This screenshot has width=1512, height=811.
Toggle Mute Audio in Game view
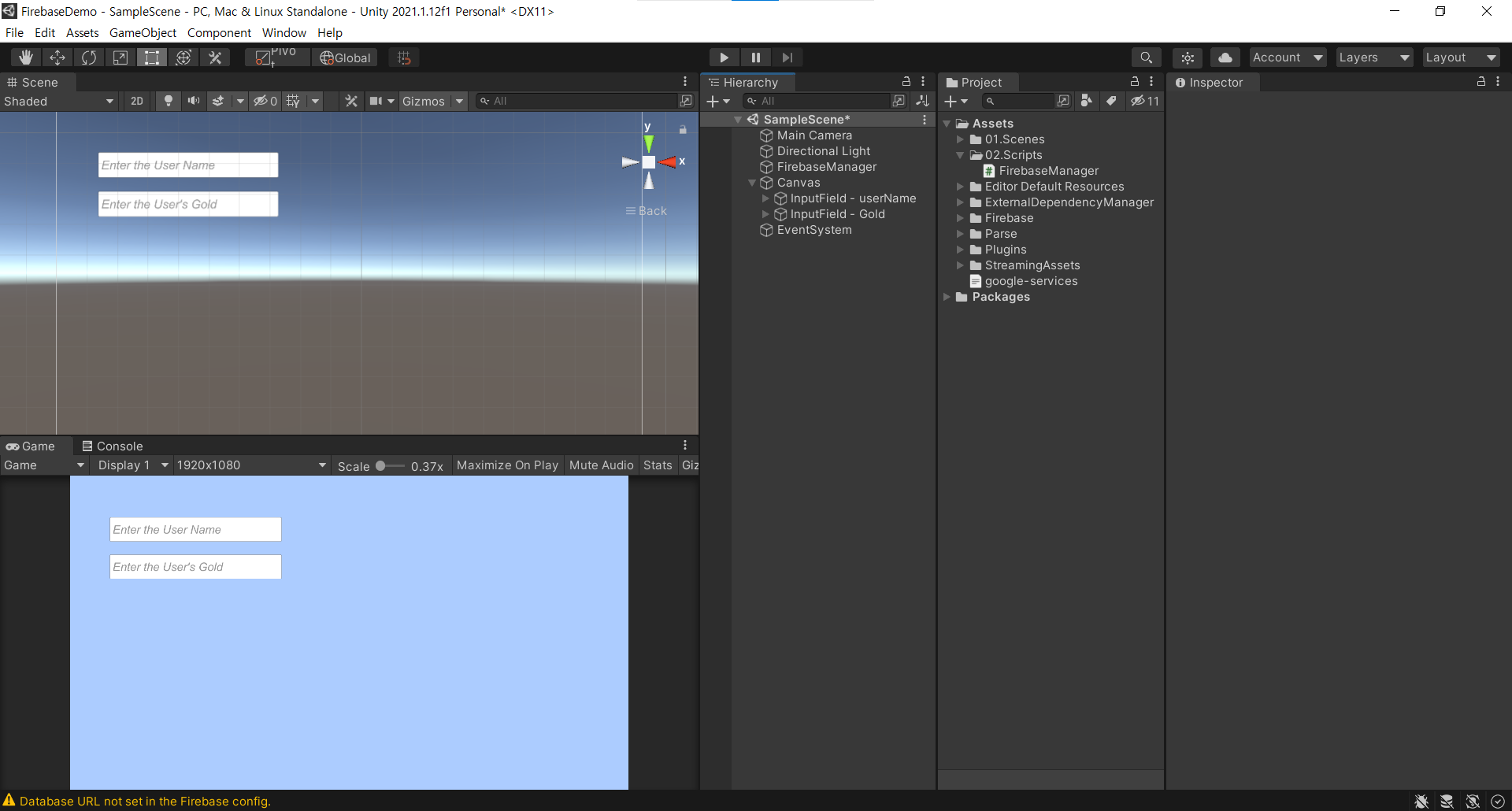click(x=601, y=465)
